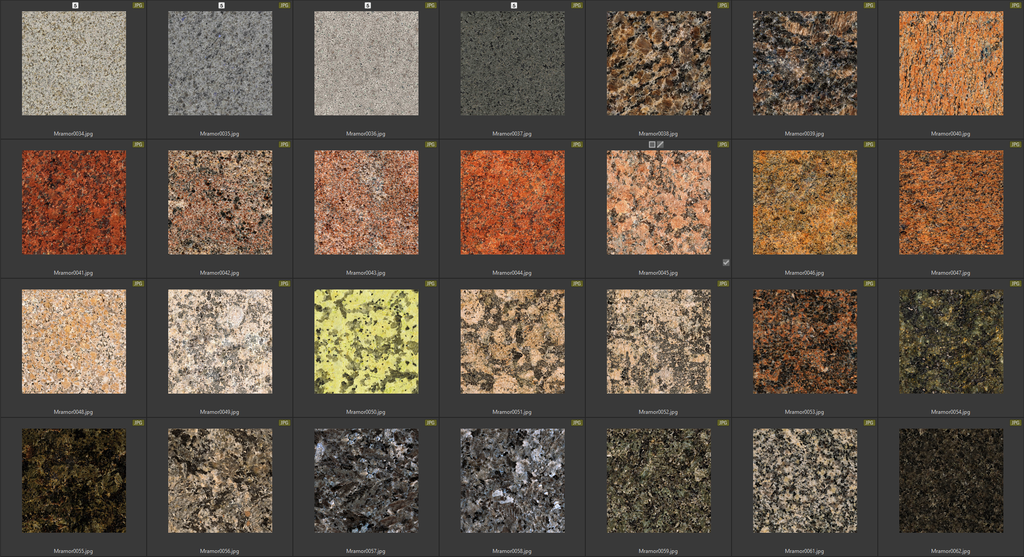
Task: Select the Mramor0038.jpg brown granite thumbnail
Action: pos(658,63)
